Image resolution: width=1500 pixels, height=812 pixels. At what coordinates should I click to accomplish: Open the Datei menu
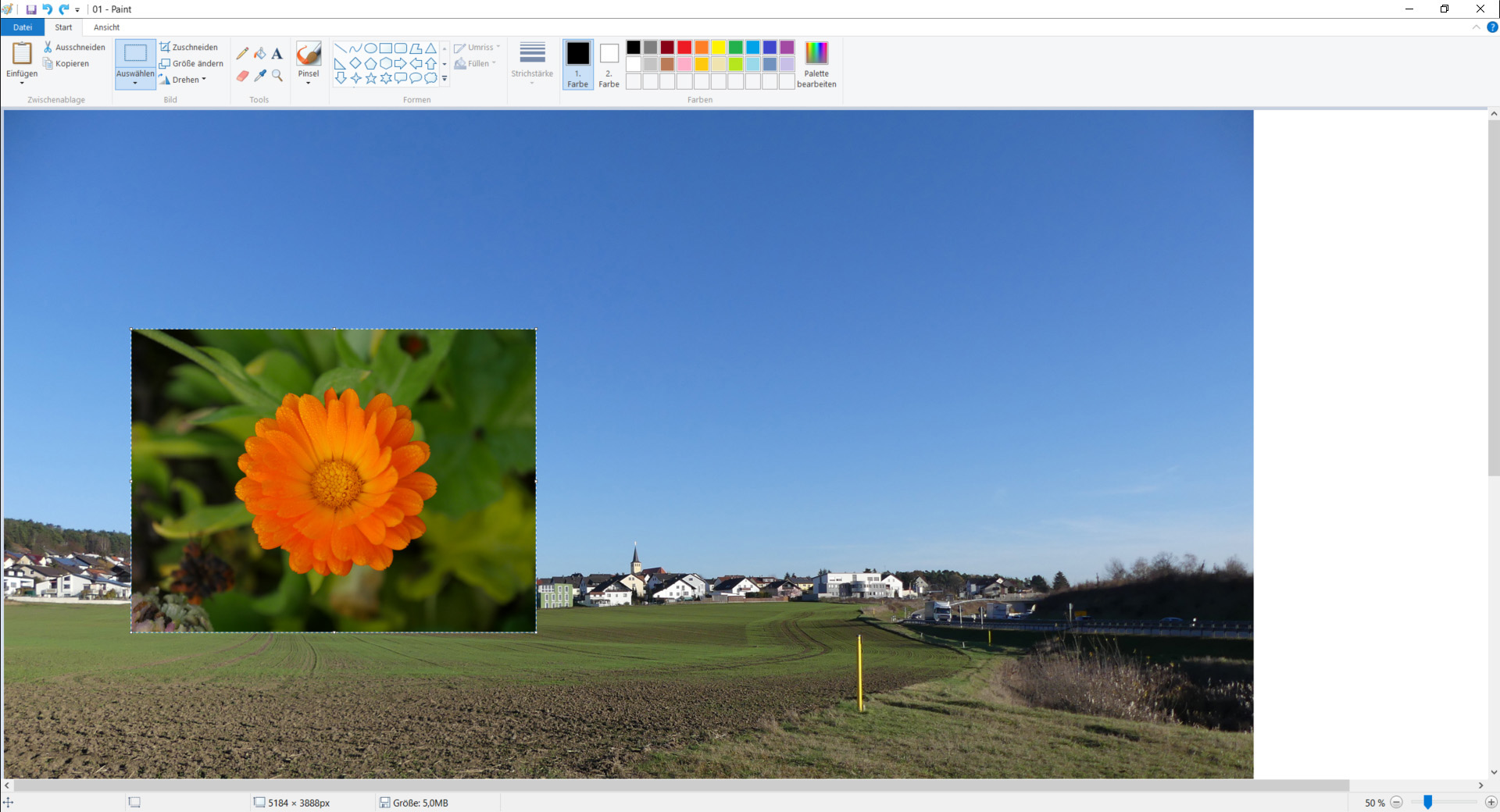pyautogui.click(x=23, y=27)
